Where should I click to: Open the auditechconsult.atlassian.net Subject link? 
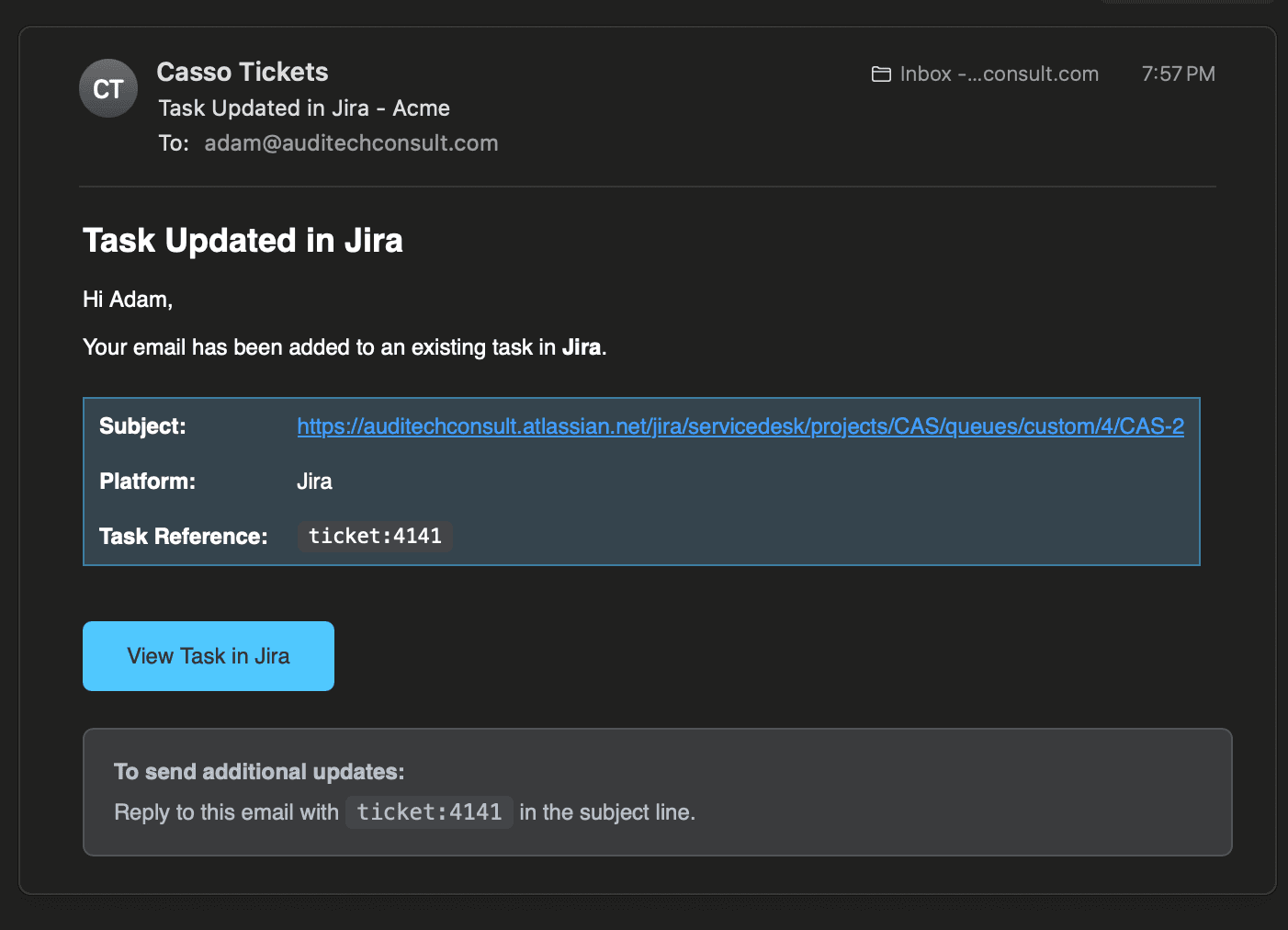740,426
